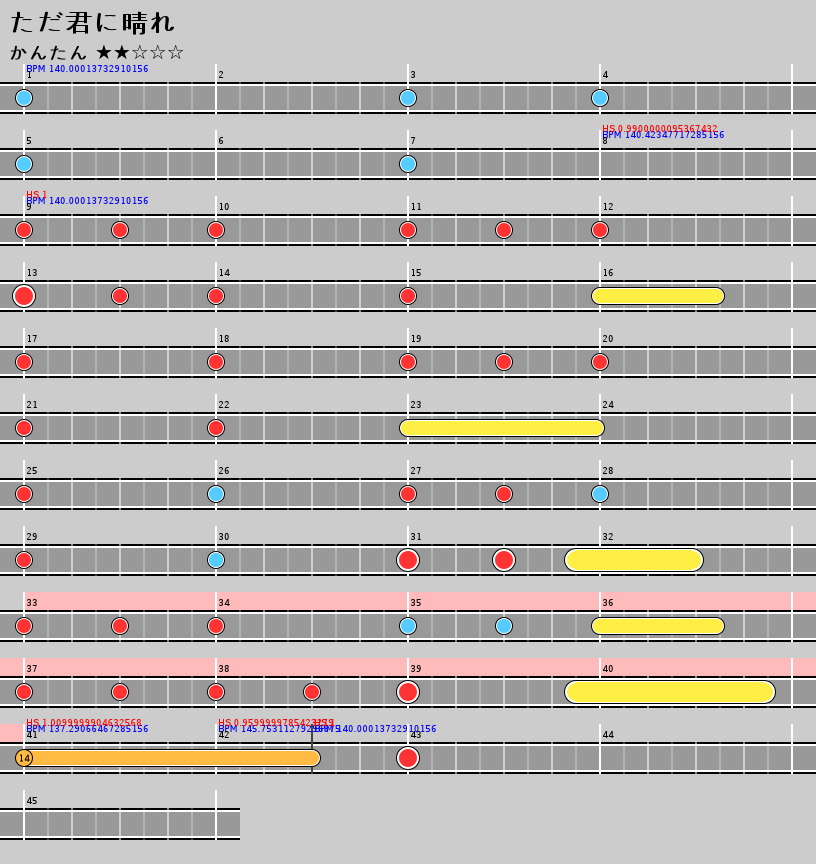Click the BPM 140.42 label at measure 8
The width and height of the screenshot is (816, 864).
coord(663,136)
